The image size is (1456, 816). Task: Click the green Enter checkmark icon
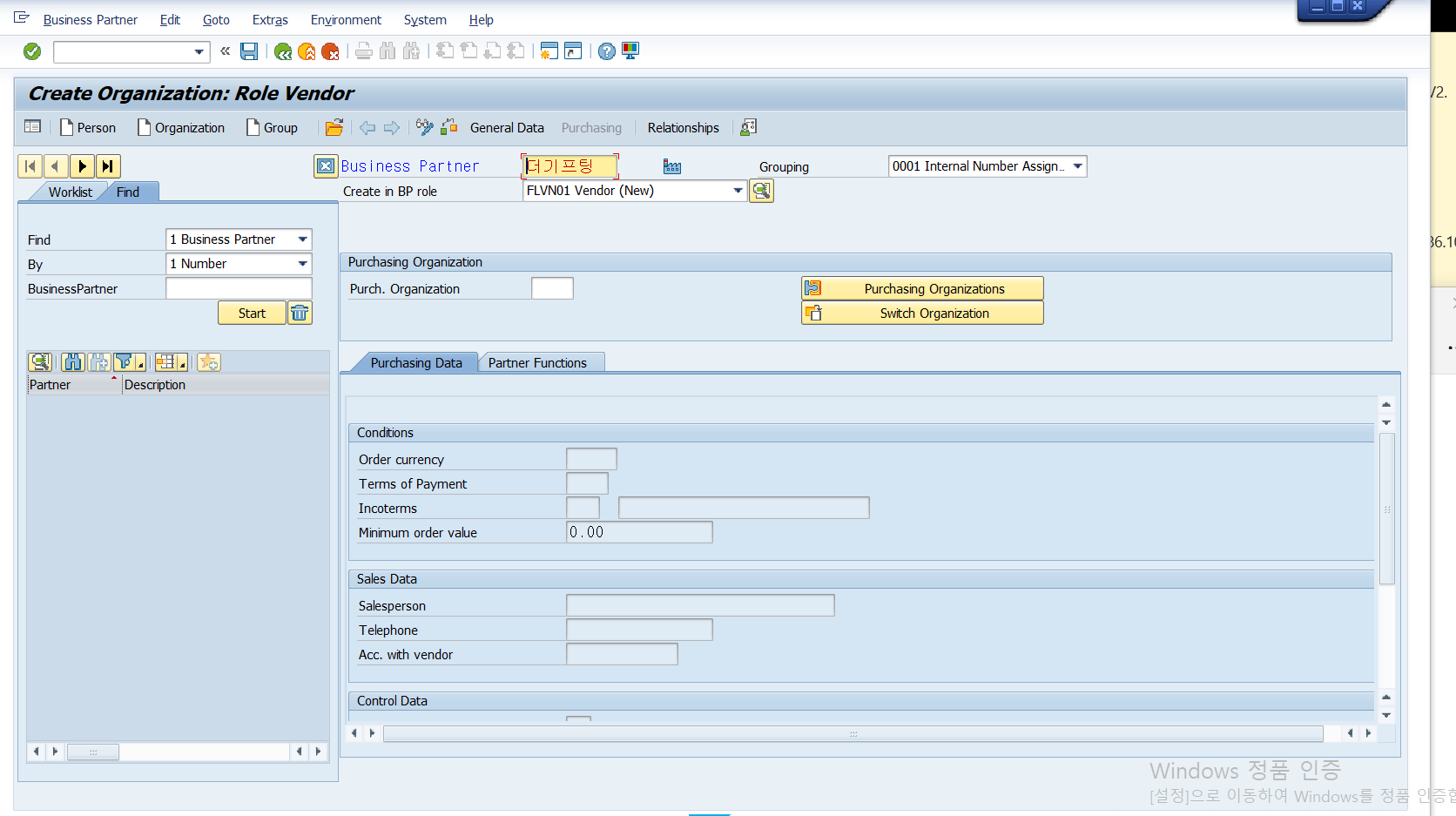(32, 51)
